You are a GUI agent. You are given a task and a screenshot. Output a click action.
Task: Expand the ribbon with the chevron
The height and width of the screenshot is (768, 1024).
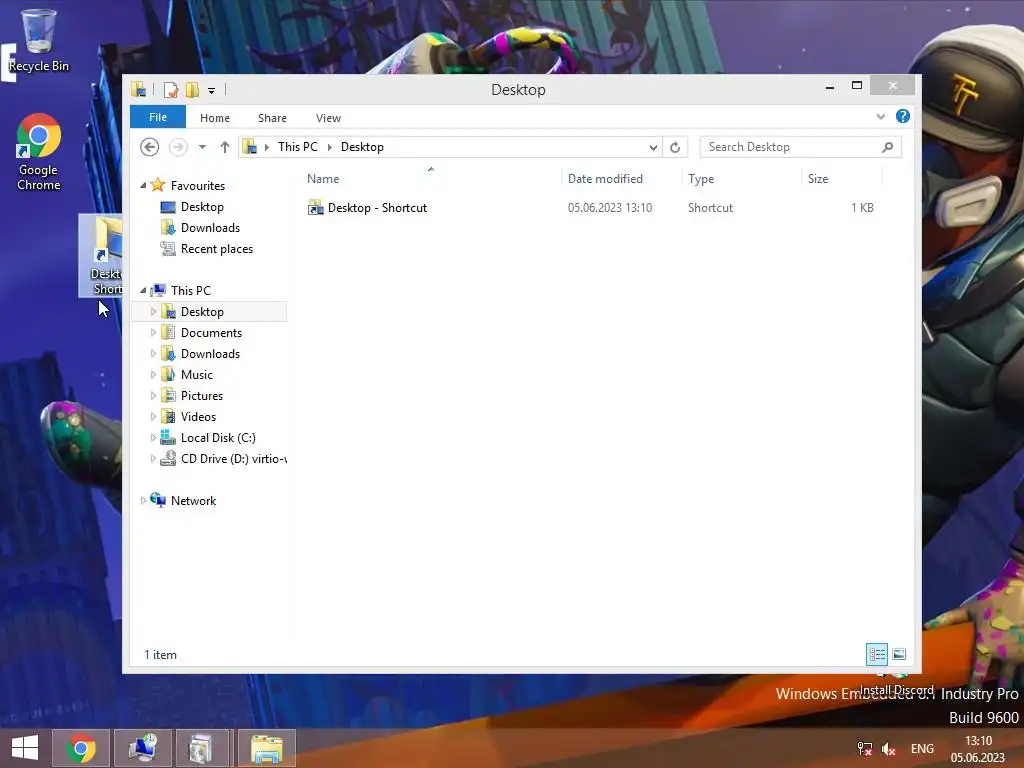pos(880,116)
